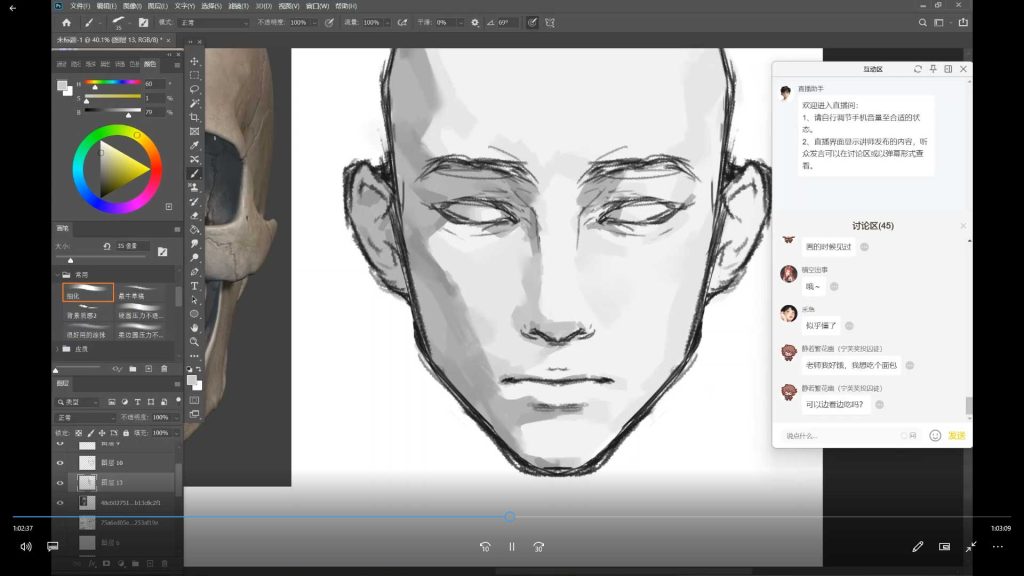
Task: Select the Zoom tool in toolbox
Action: (x=194, y=342)
